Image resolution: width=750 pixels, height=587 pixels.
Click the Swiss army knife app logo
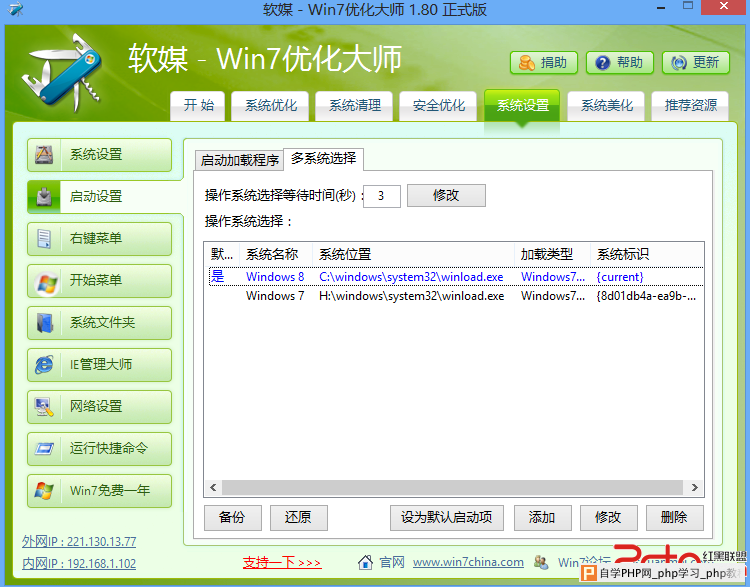click(x=61, y=72)
